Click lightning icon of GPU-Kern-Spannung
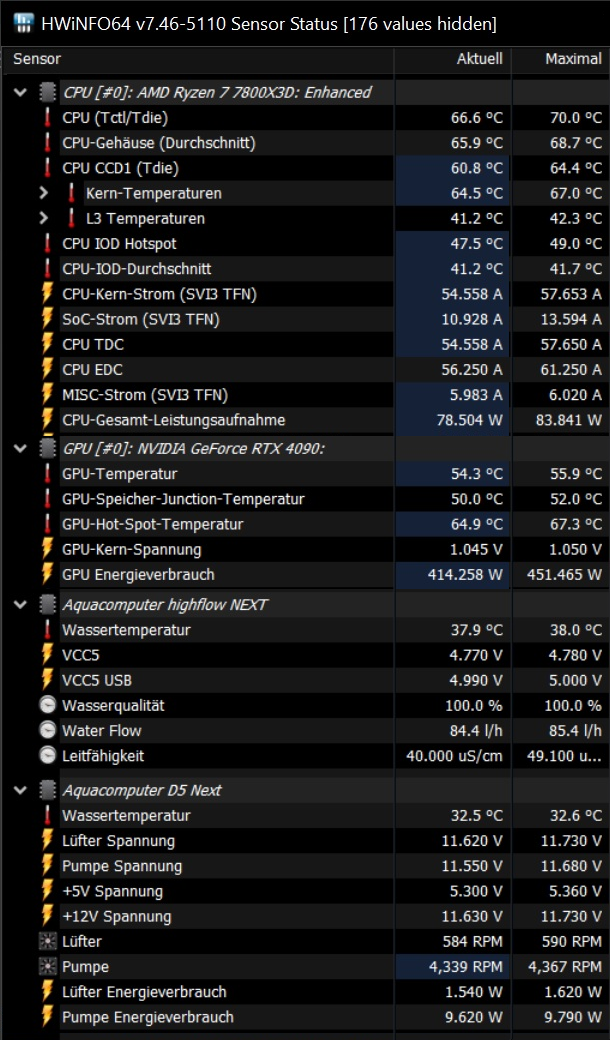This screenshot has width=610, height=1040. (47, 549)
